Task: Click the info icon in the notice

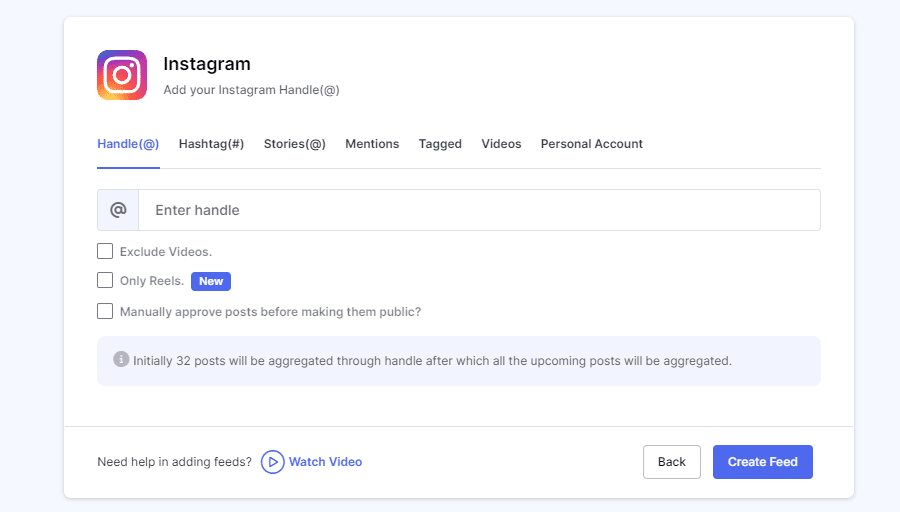Action: click(121, 359)
